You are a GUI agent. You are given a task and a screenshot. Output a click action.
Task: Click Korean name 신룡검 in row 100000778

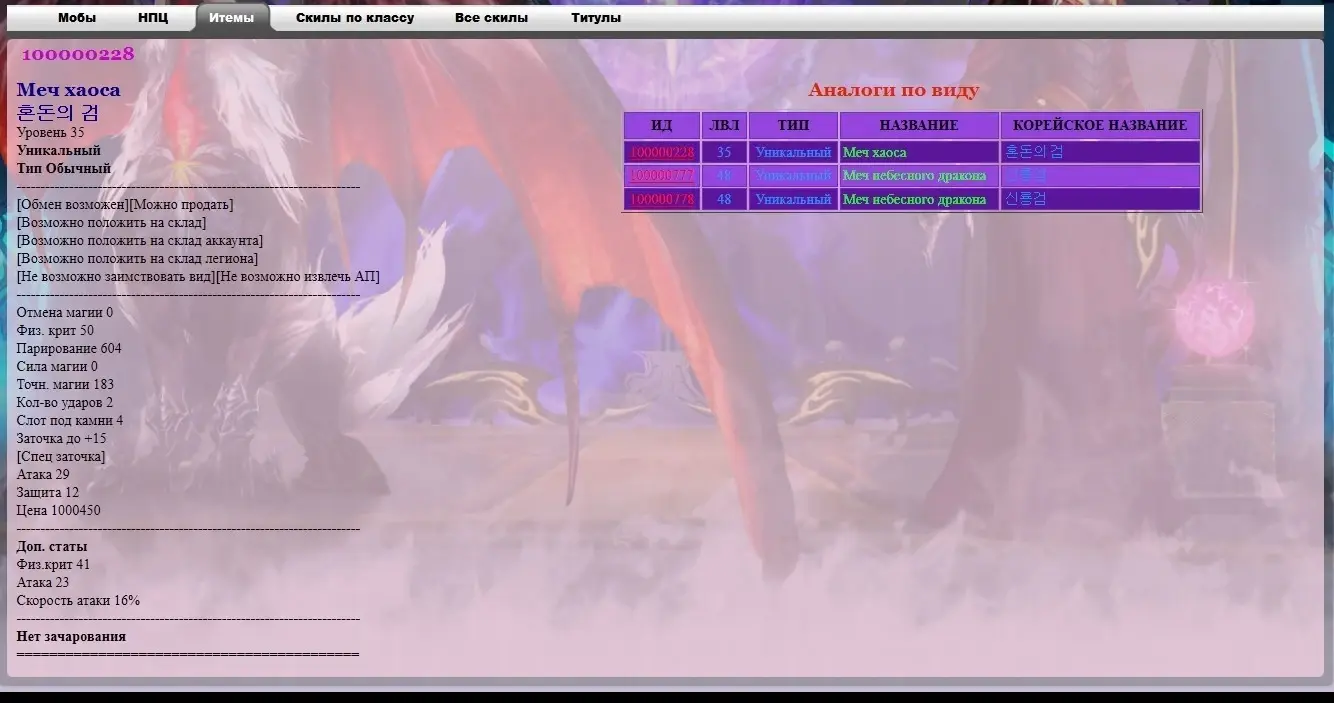click(x=1025, y=200)
